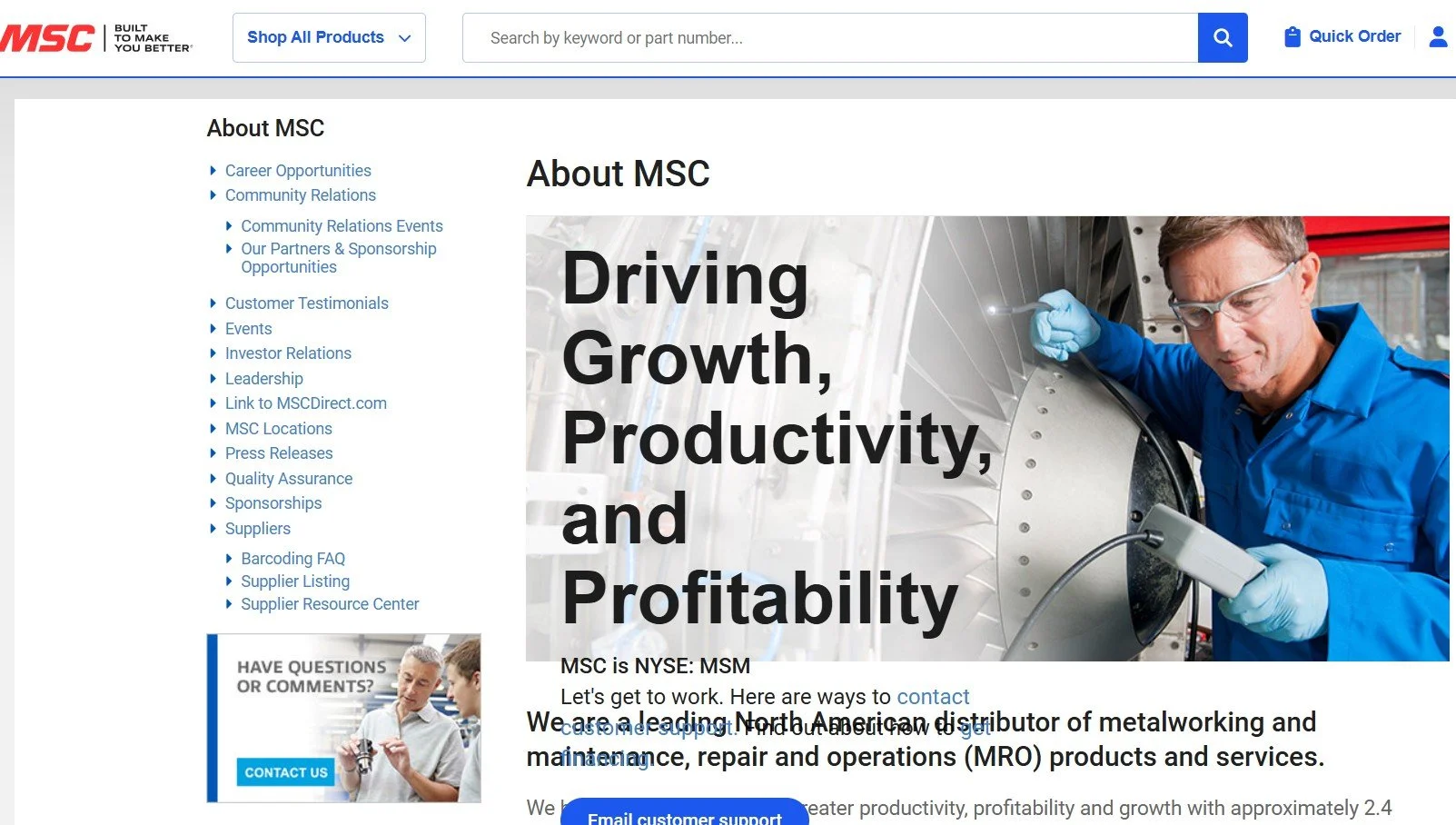Image resolution: width=1456 pixels, height=825 pixels.
Task: Open Community Relations Events
Action: (x=342, y=226)
